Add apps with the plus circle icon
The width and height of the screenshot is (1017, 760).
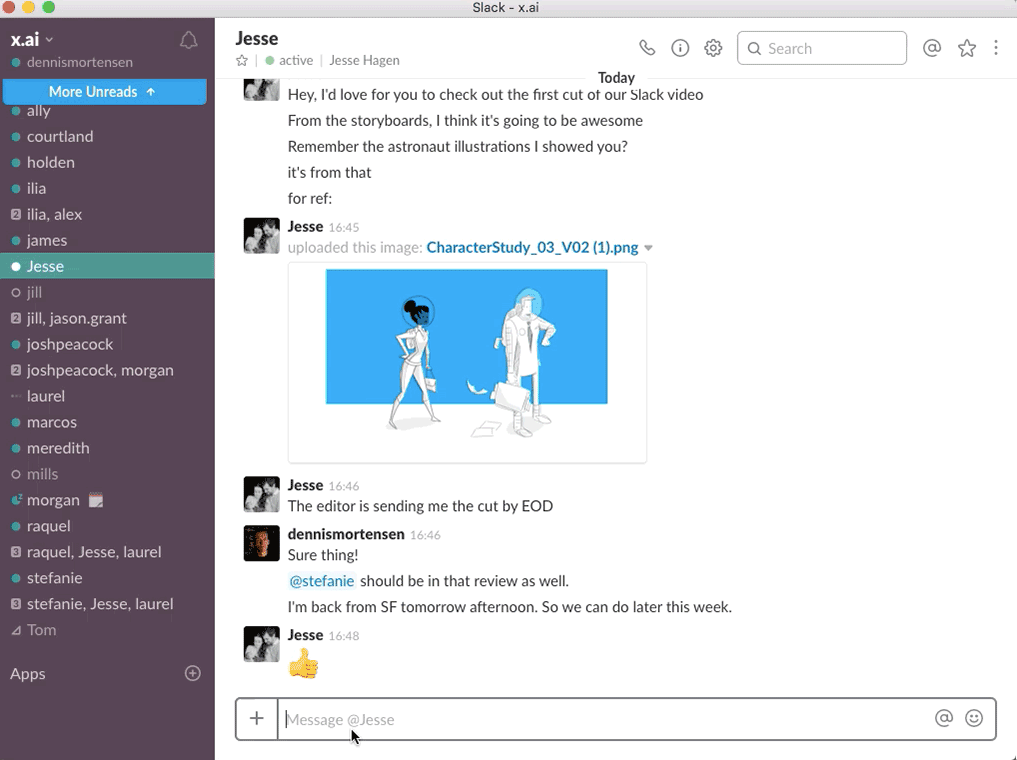[193, 673]
